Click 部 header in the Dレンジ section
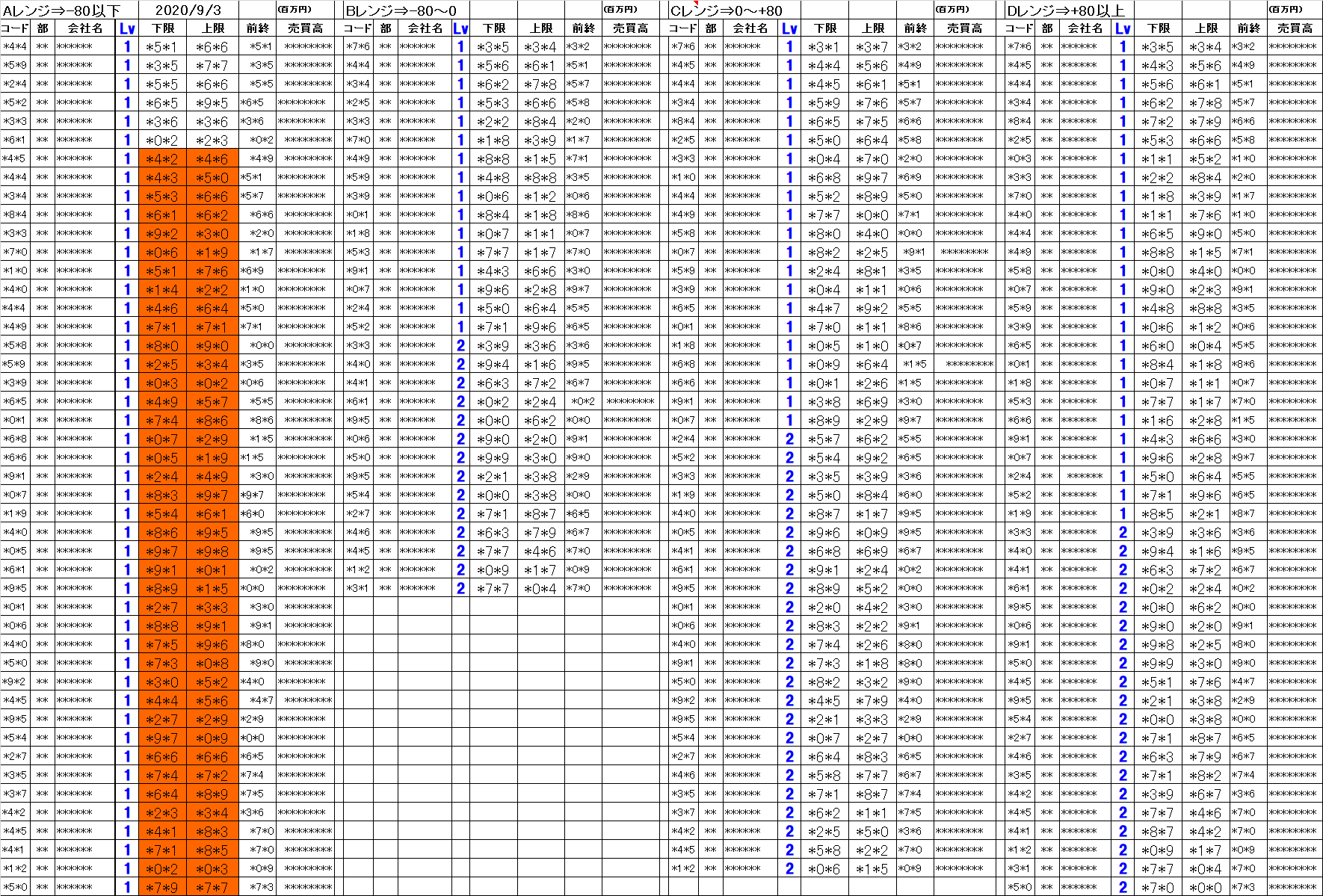This screenshot has width=1323, height=896. point(1047,28)
